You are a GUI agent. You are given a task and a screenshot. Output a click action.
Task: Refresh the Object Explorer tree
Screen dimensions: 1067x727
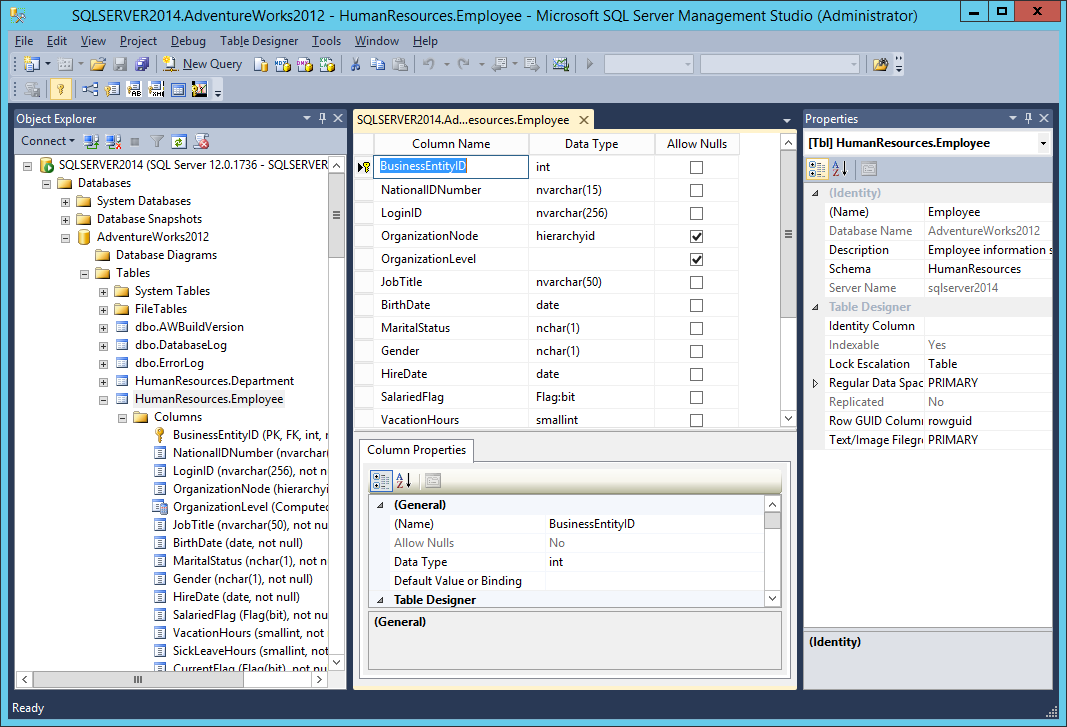tap(178, 140)
